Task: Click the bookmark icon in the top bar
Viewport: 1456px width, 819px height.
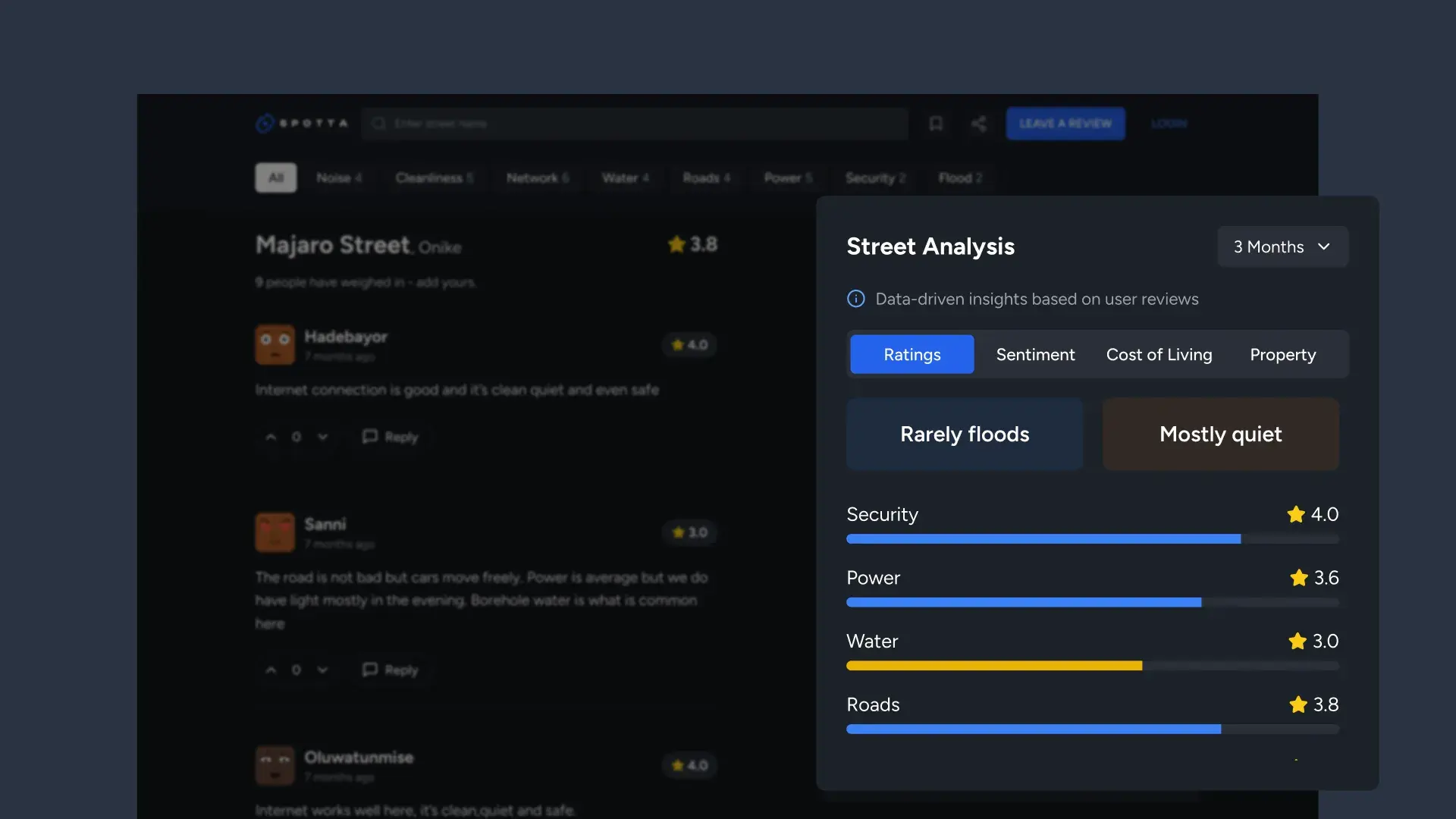Action: pos(936,123)
